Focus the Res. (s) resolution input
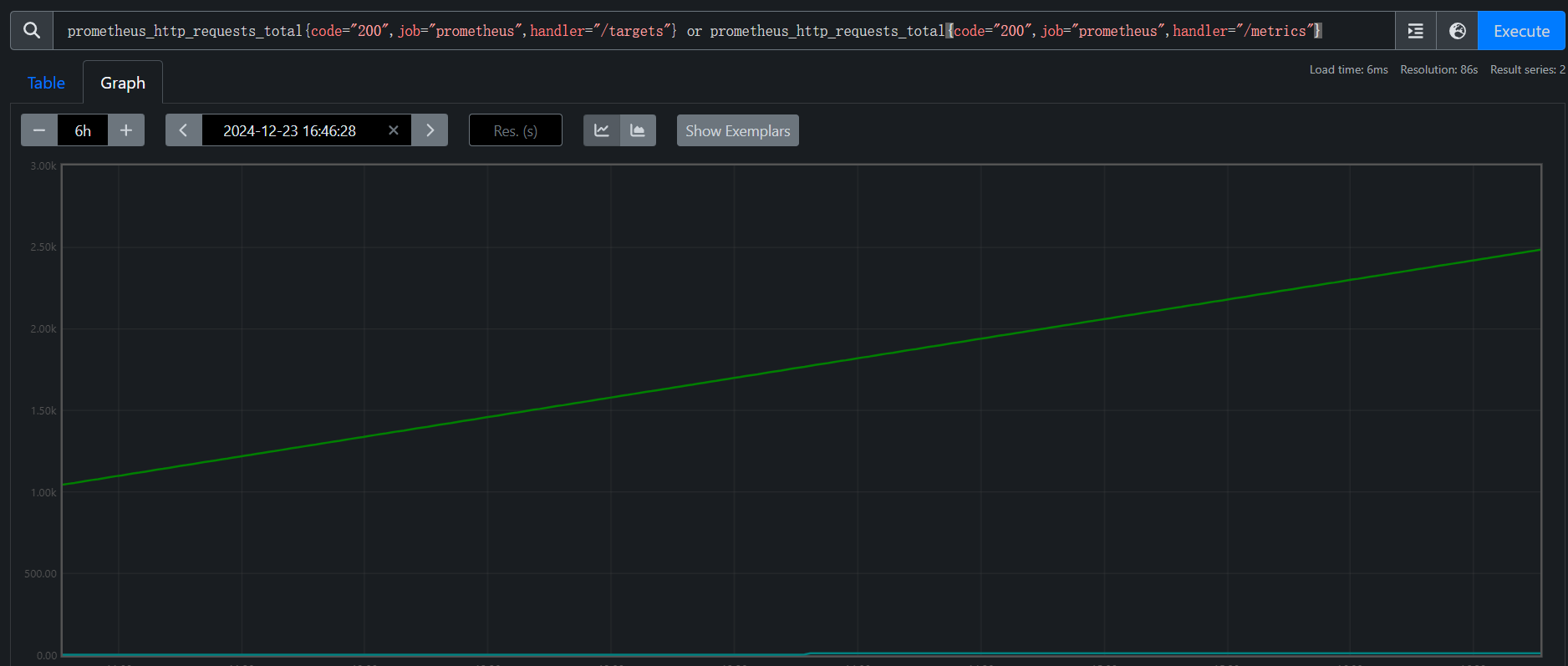Viewport: 1568px width, 666px height. [515, 130]
